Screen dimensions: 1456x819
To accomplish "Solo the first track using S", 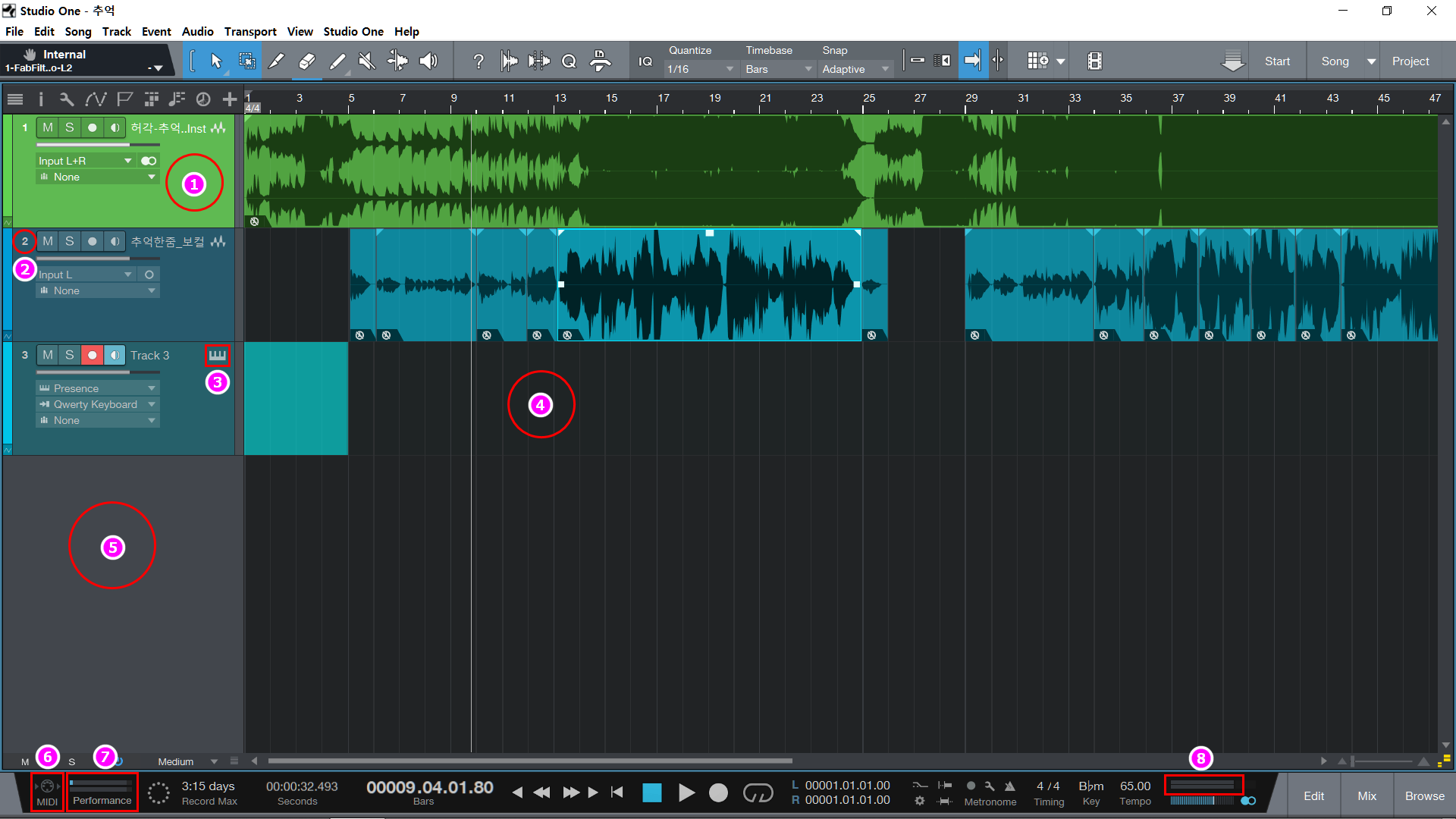I will 70,127.
